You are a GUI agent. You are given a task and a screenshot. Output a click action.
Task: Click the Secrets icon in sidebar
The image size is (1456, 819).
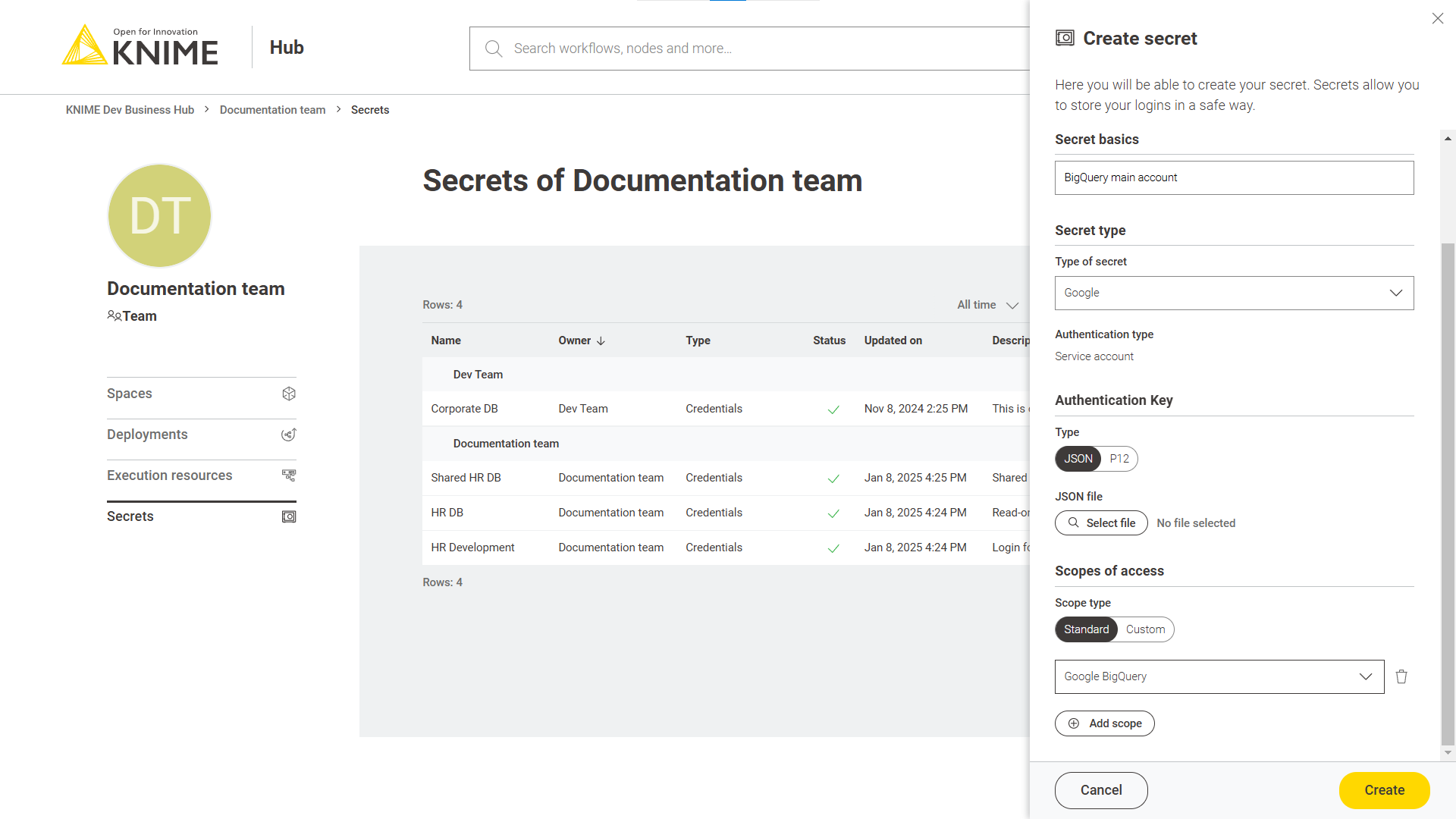coord(288,516)
